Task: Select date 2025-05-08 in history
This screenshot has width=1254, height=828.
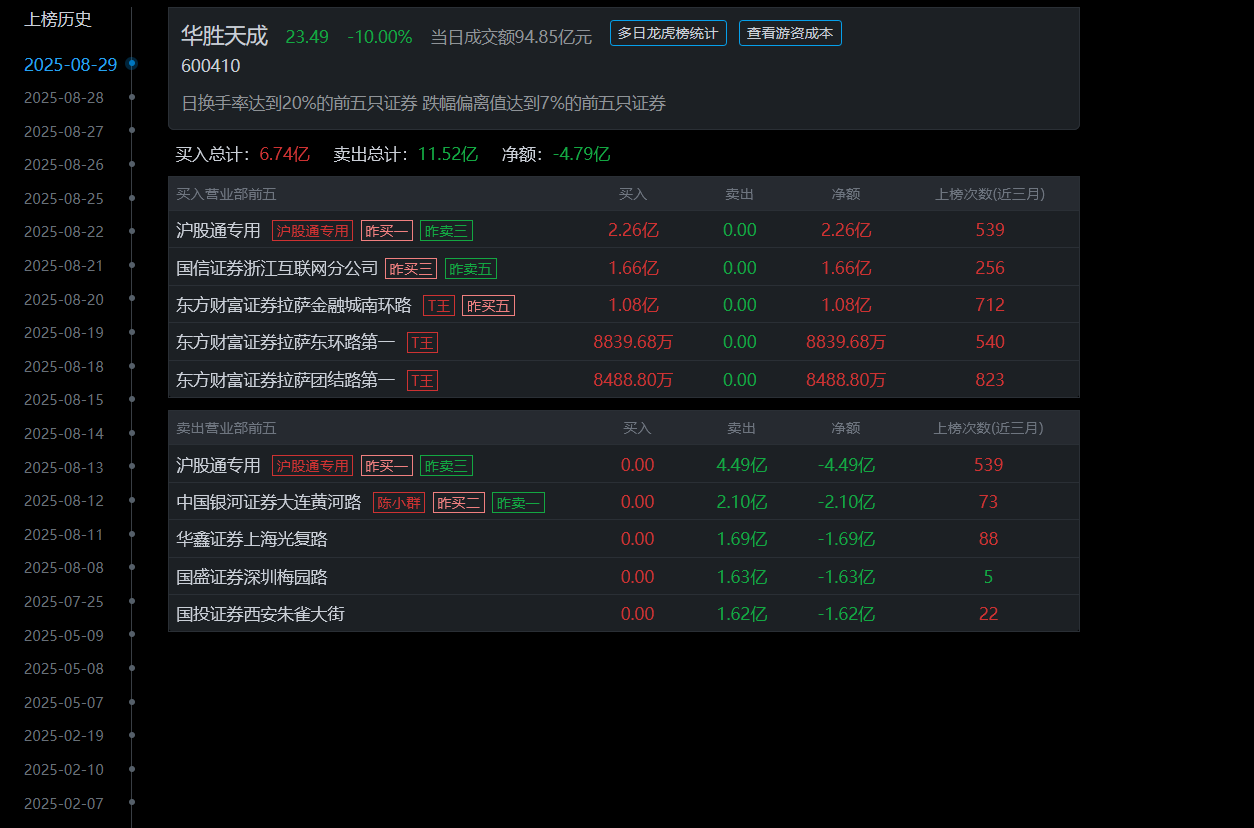Action: (64, 669)
